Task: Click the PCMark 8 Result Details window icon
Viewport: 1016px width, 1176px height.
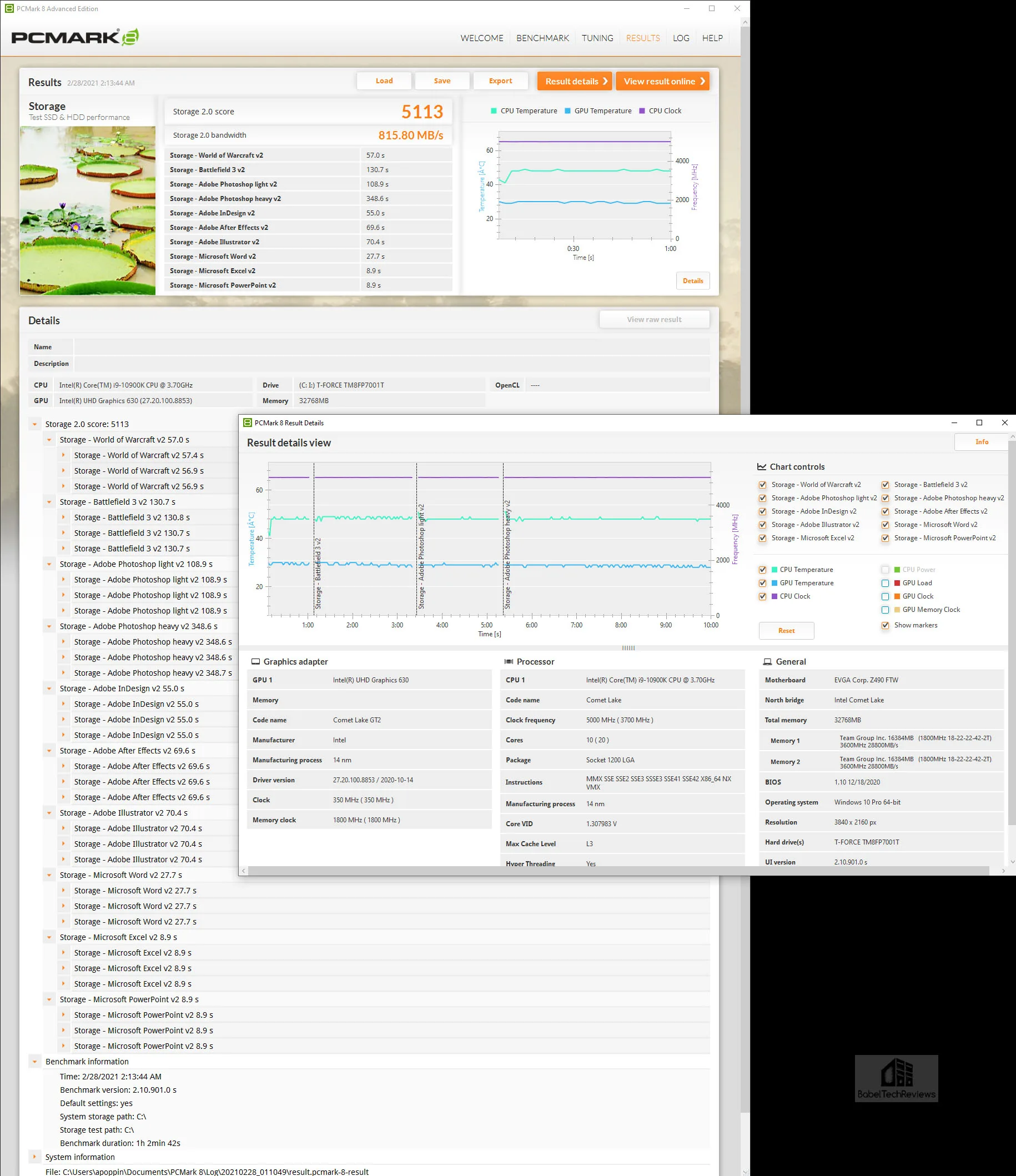Action: (247, 423)
